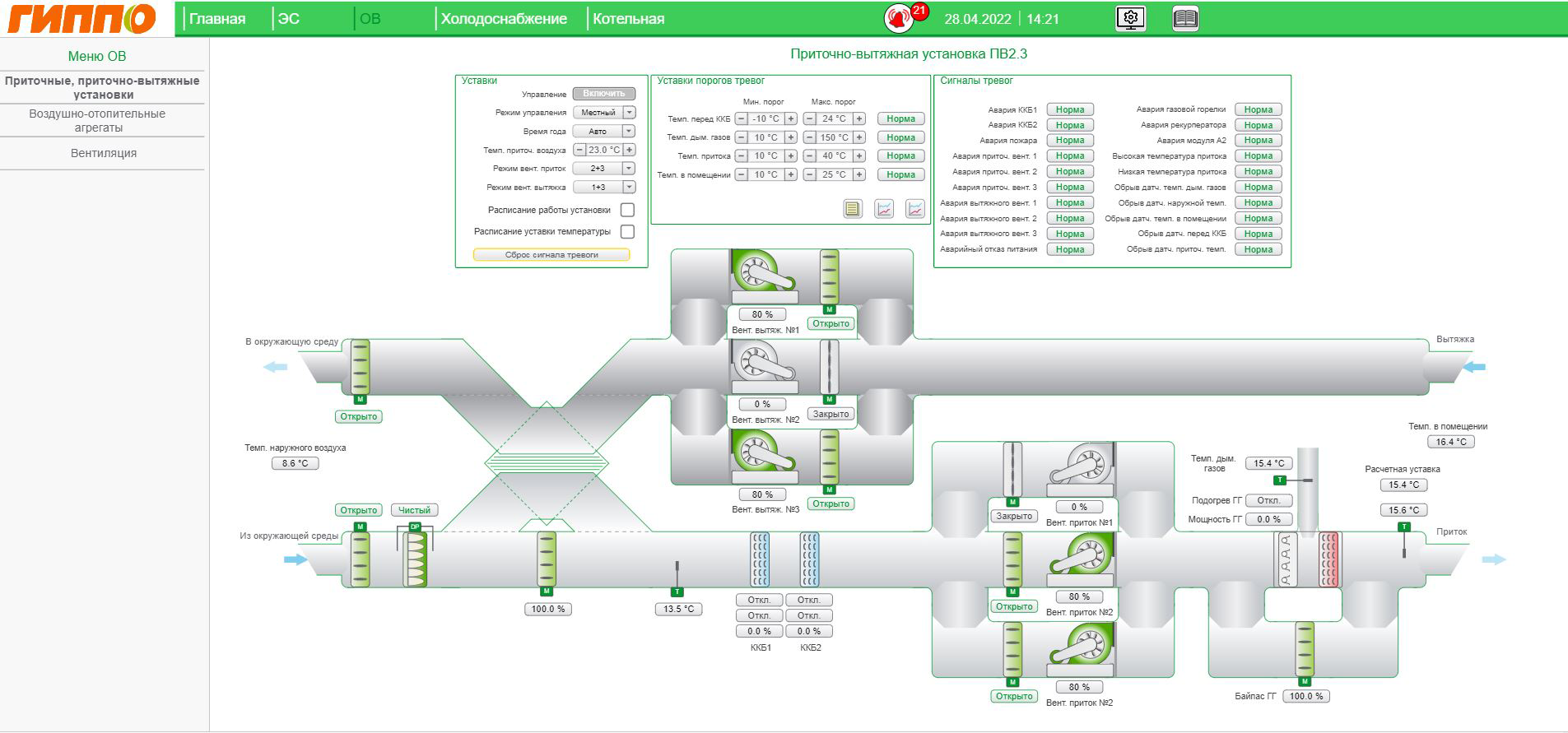1568x733 pixels.
Task: Open the alarm bell notifications icon
Action: point(899,18)
